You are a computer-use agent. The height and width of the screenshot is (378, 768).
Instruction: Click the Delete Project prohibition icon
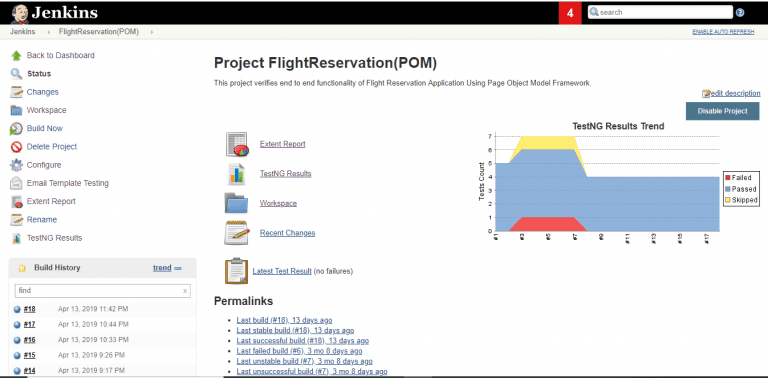16,147
